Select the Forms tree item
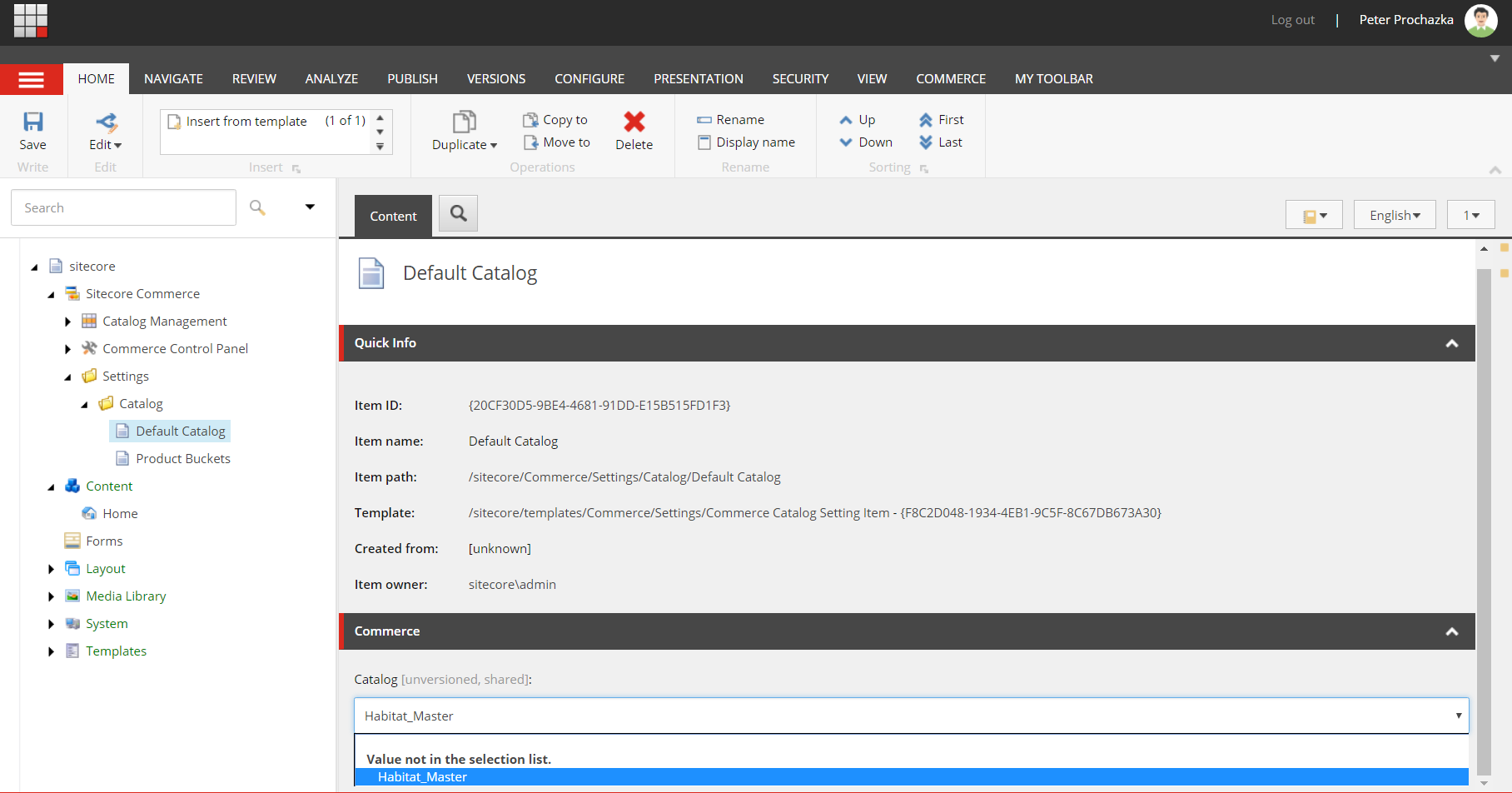This screenshot has width=1512, height=793. click(104, 541)
